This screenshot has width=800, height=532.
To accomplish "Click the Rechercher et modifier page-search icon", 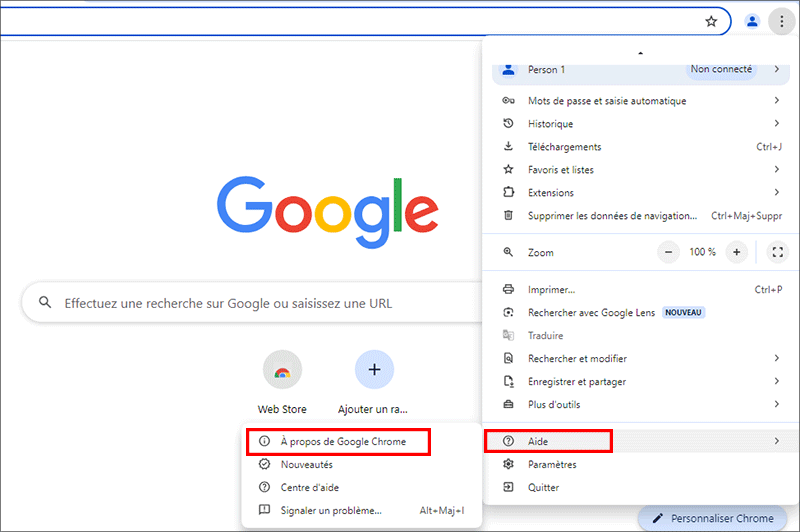I will coord(508,358).
